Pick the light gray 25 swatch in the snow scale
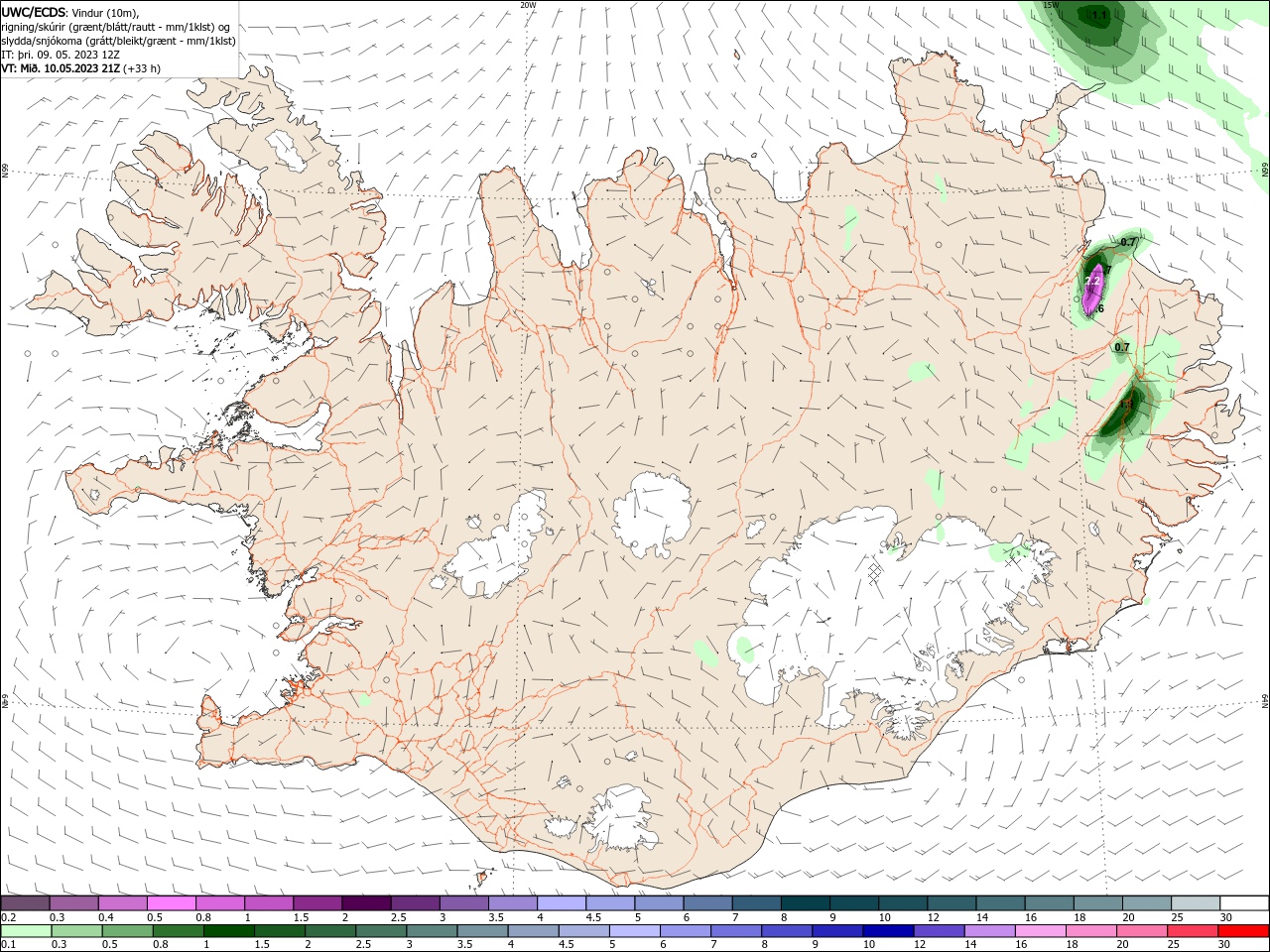The width and height of the screenshot is (1270, 952). point(1197,903)
